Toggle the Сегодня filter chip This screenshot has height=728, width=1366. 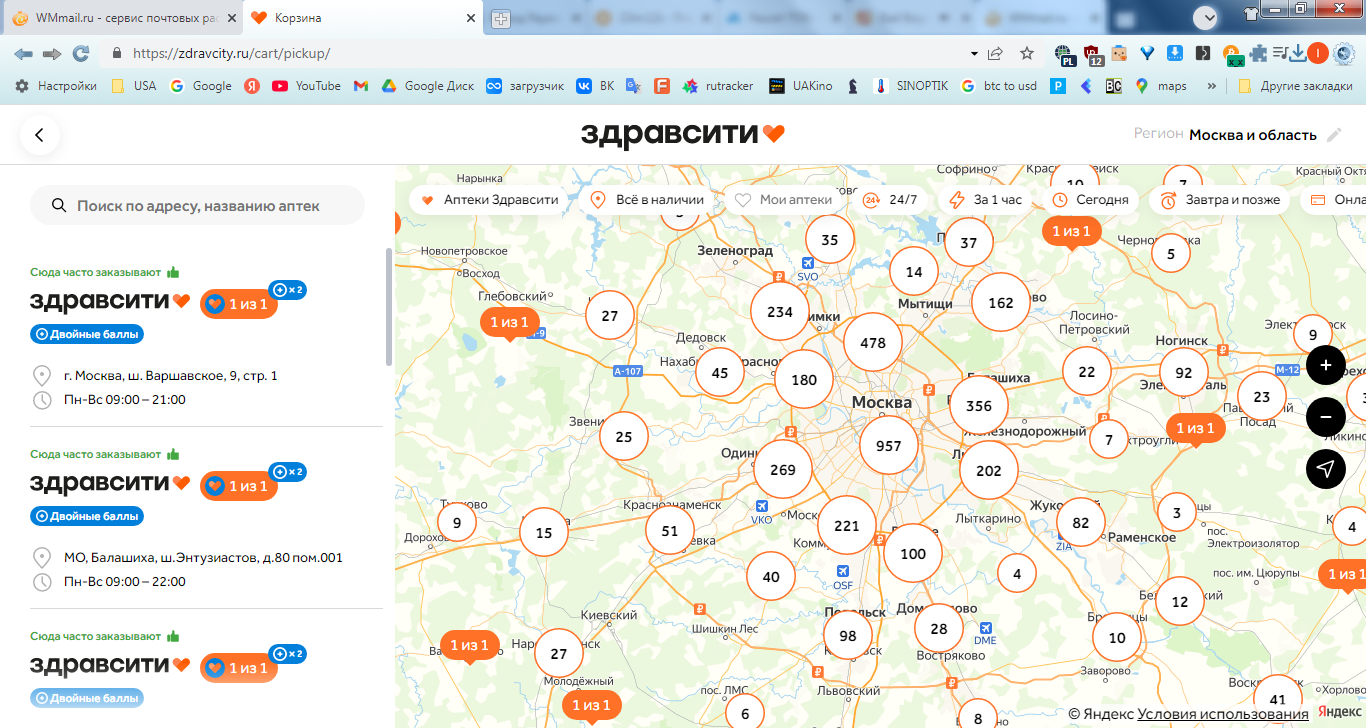pos(1090,200)
